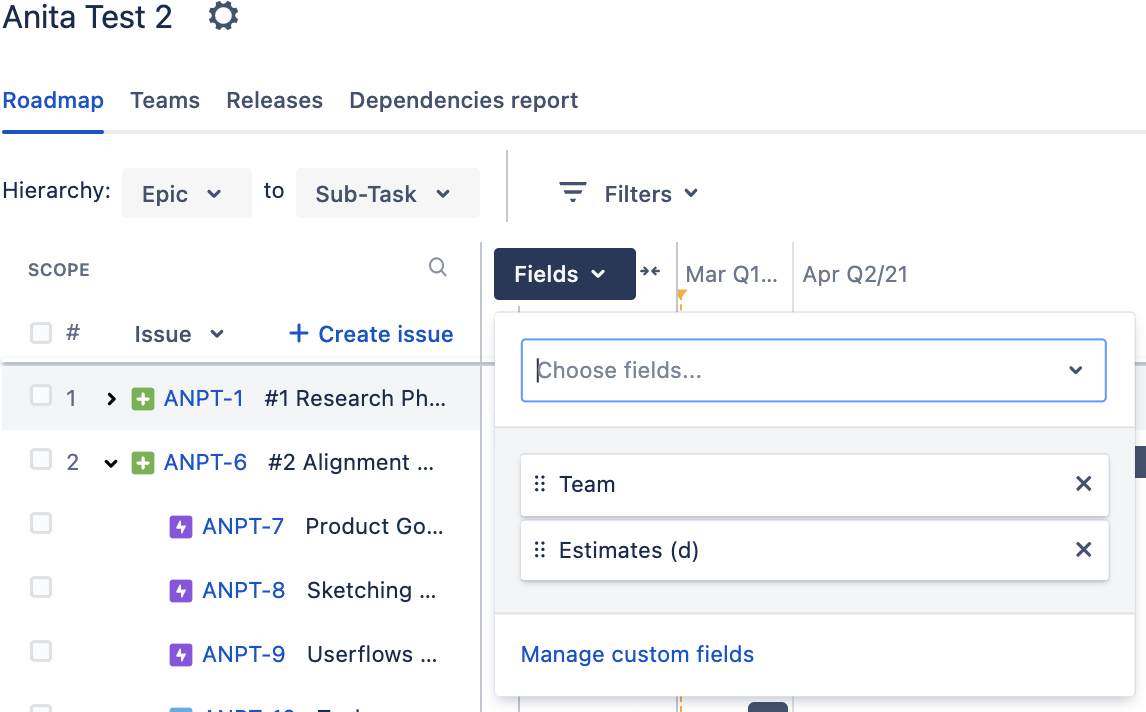Toggle the select-all issues checkbox
The image size is (1146, 712).
pyautogui.click(x=41, y=333)
